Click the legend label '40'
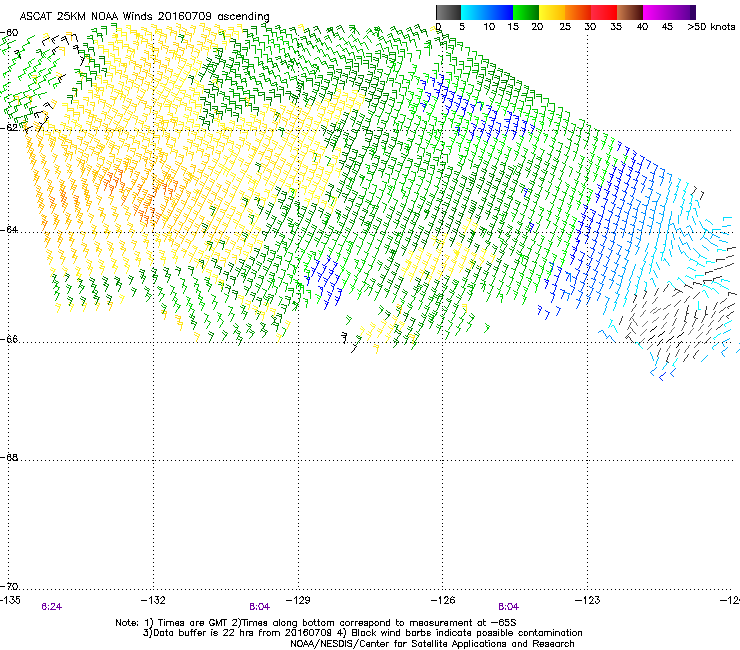Viewport: 740px width, 650px height. [642, 27]
